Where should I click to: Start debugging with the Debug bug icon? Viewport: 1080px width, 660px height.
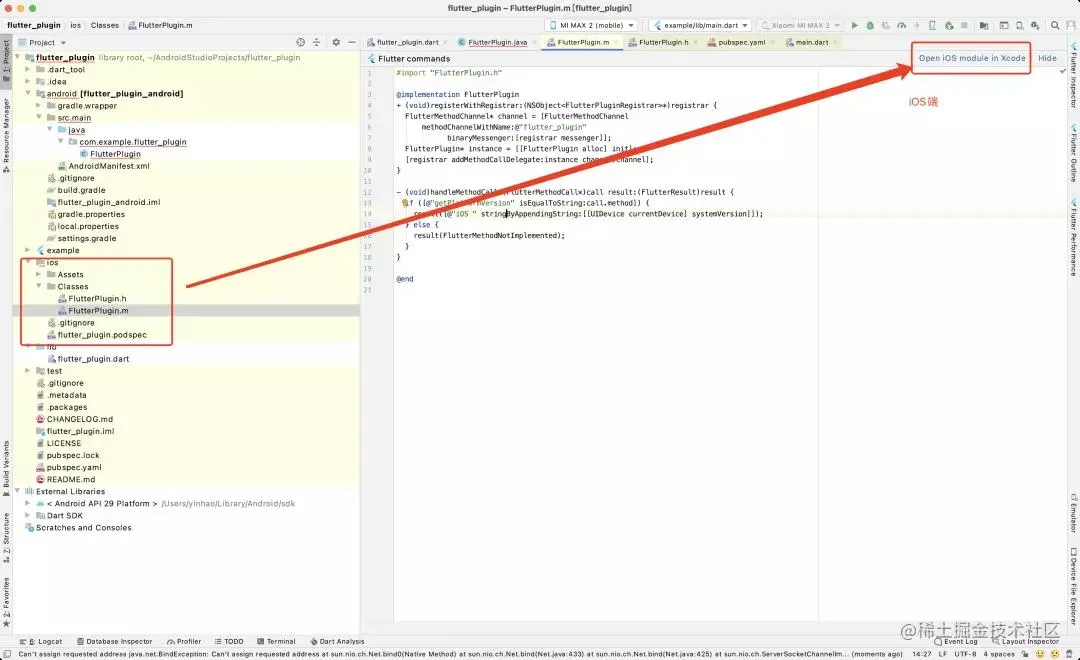click(870, 25)
